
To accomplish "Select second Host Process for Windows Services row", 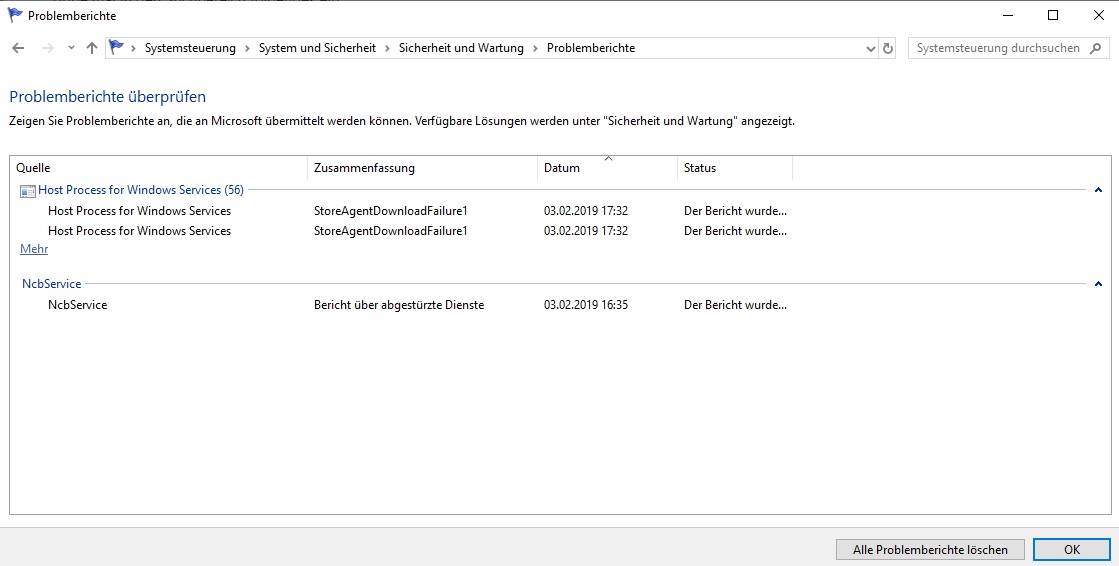I will (139, 231).
